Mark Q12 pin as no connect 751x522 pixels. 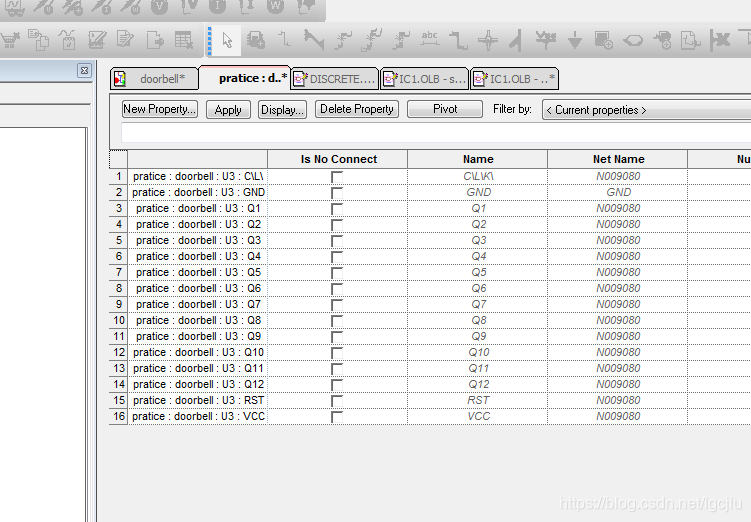(337, 385)
